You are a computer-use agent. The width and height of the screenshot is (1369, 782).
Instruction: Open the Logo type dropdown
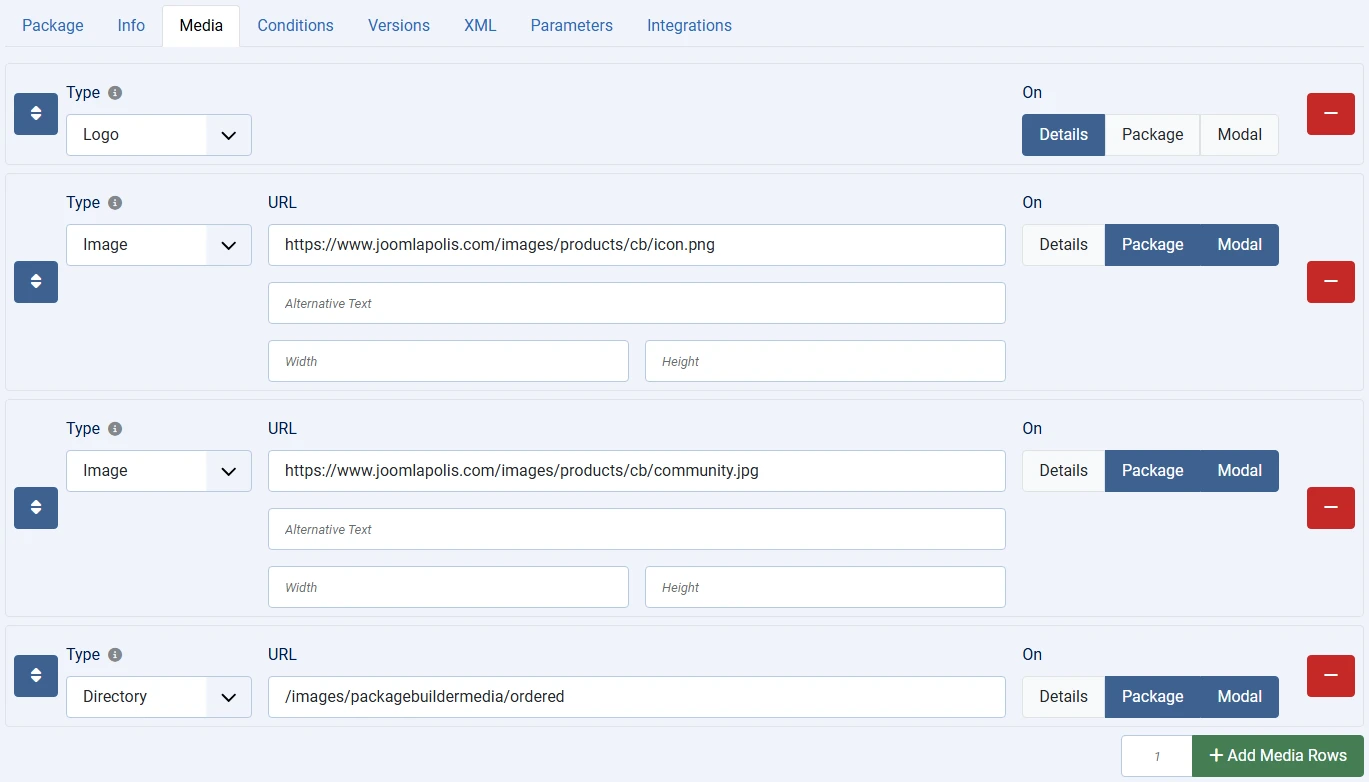pos(159,135)
